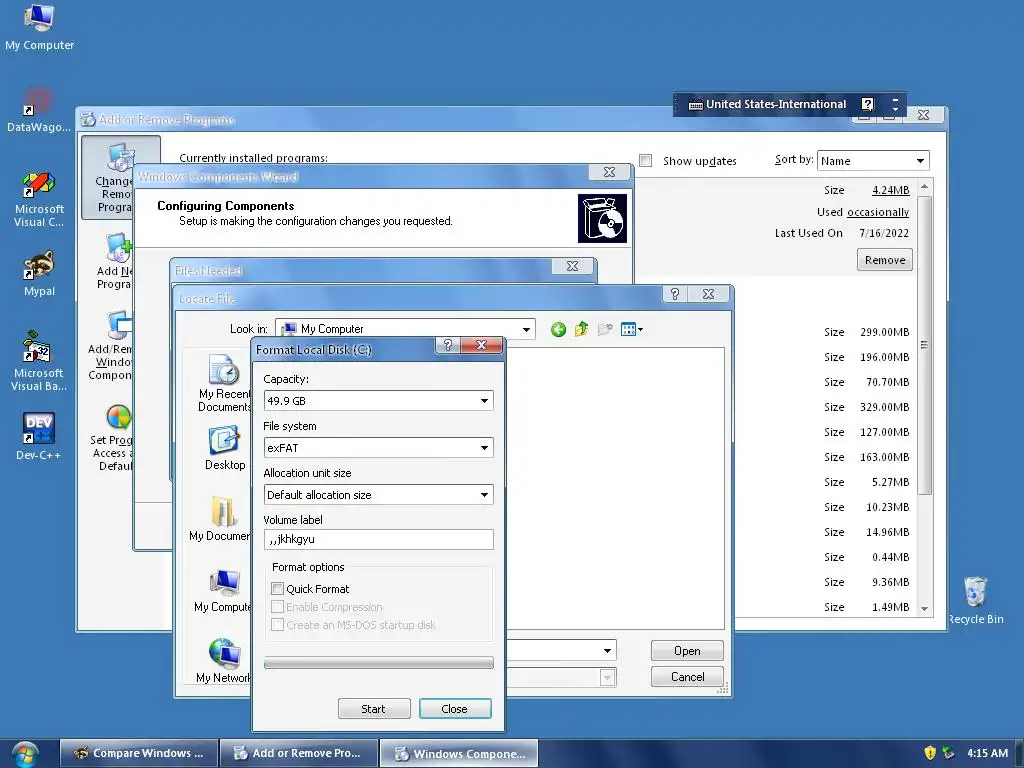Expand the Allocation unit size dropdown
The height and width of the screenshot is (768, 1024).
[x=484, y=495]
